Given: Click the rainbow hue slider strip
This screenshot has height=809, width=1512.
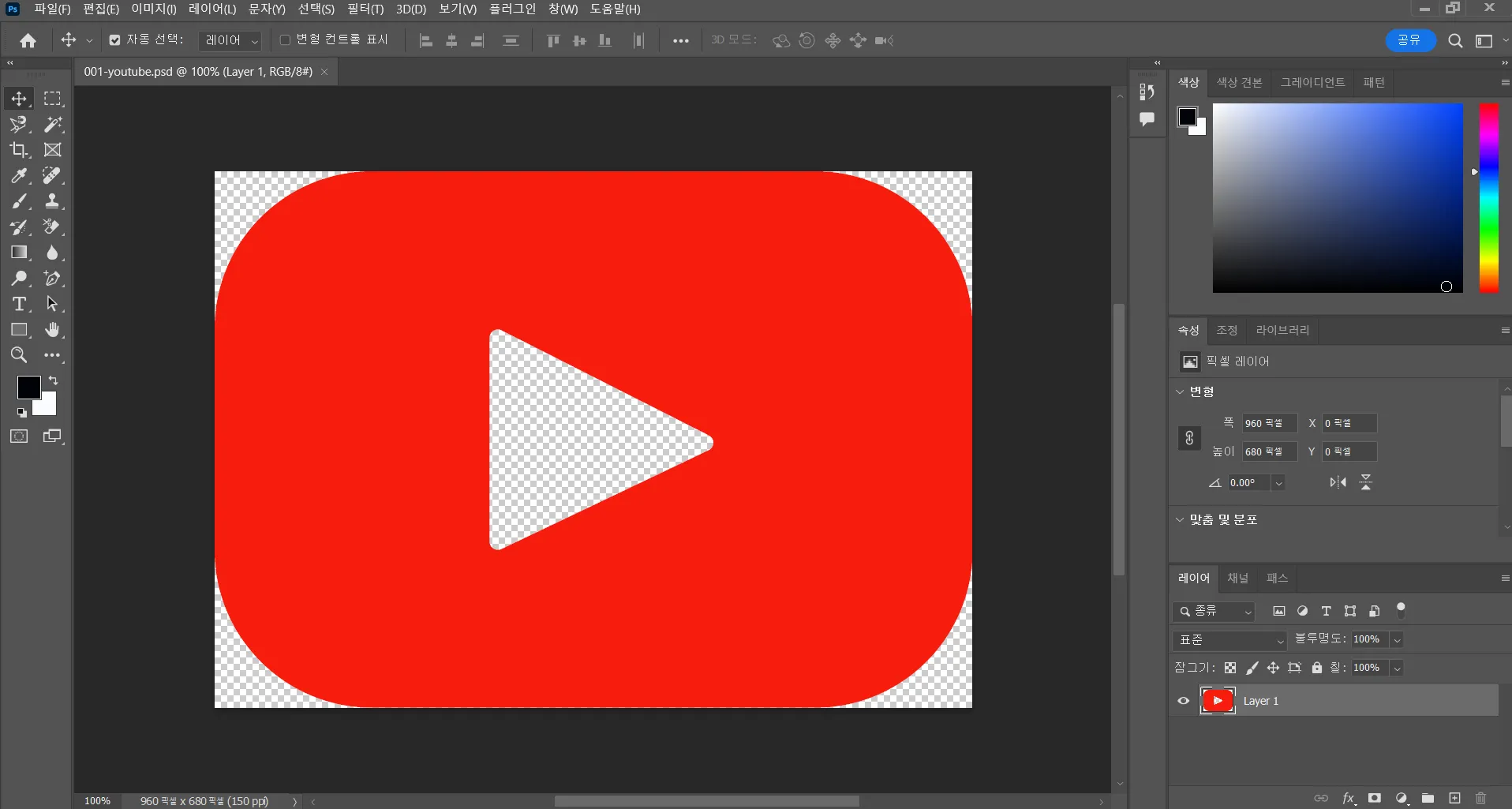Looking at the screenshot, I should pos(1488,197).
